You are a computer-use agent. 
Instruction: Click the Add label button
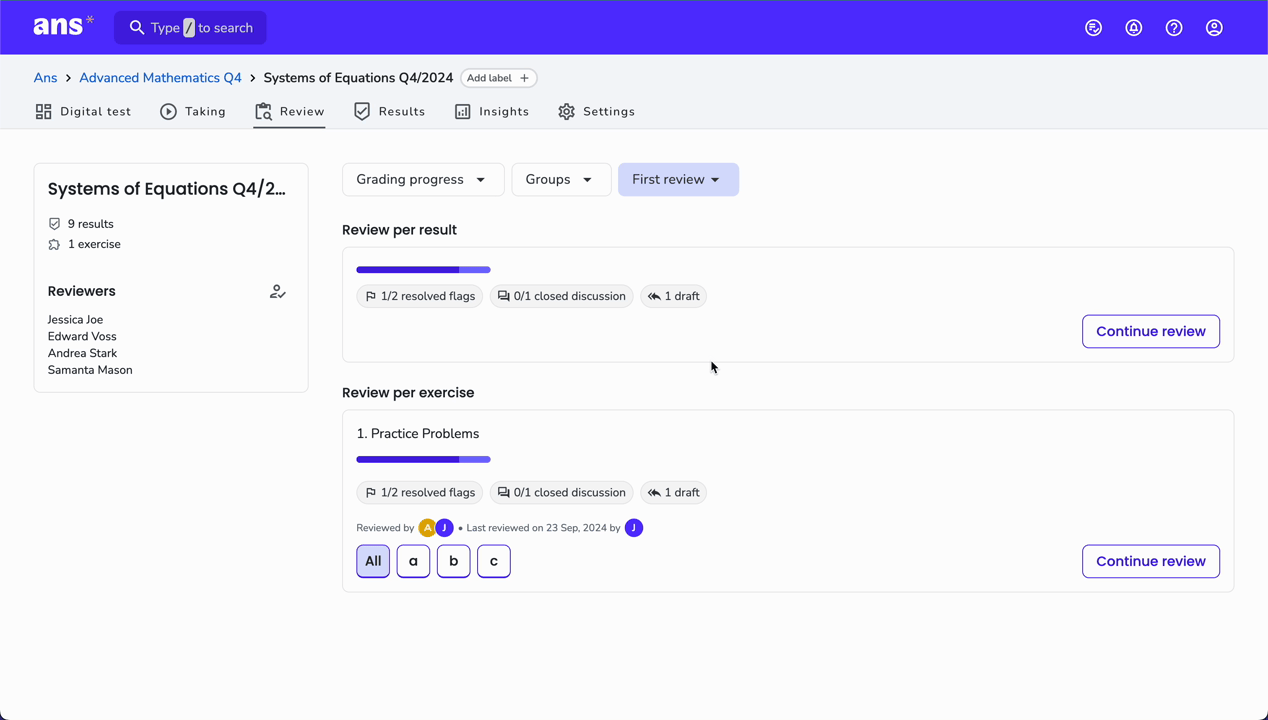tap(499, 78)
